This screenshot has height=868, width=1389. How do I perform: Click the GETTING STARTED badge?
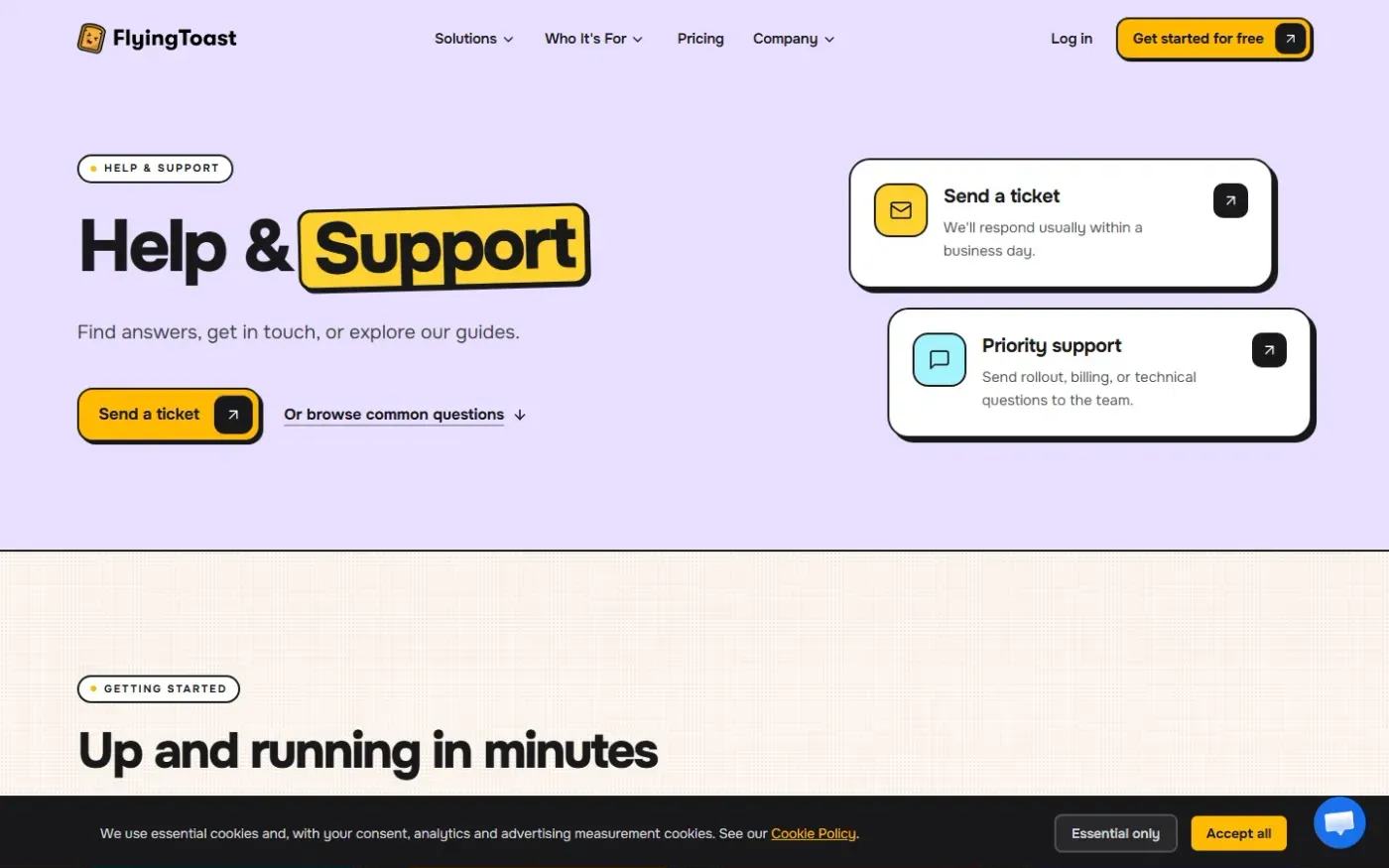(x=159, y=688)
